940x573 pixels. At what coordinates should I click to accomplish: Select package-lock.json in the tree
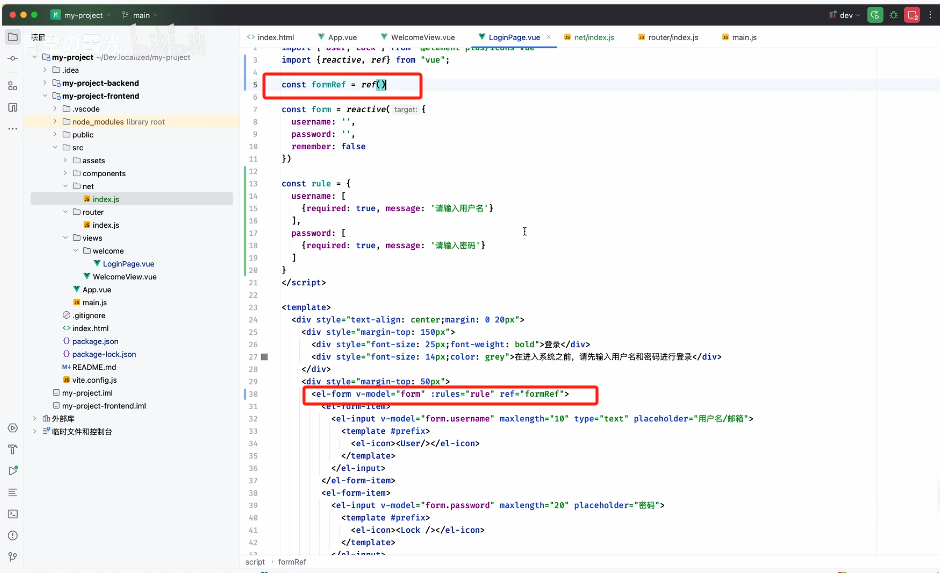[100, 354]
